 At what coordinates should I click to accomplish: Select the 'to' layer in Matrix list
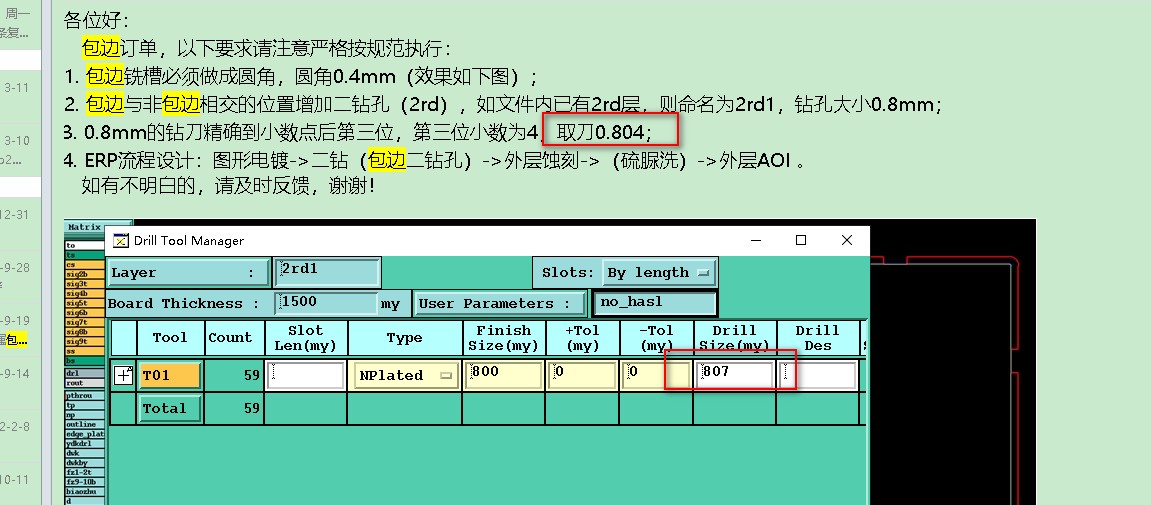[x=84, y=245]
